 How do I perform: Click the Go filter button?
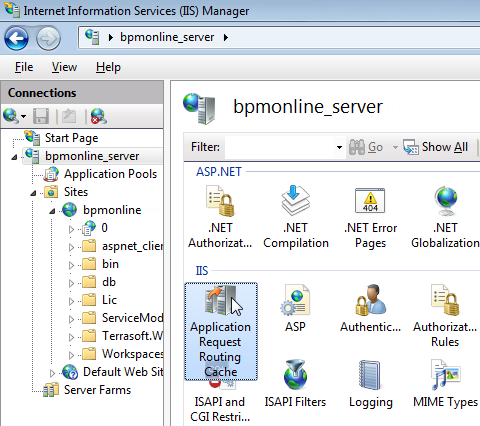coord(366,147)
